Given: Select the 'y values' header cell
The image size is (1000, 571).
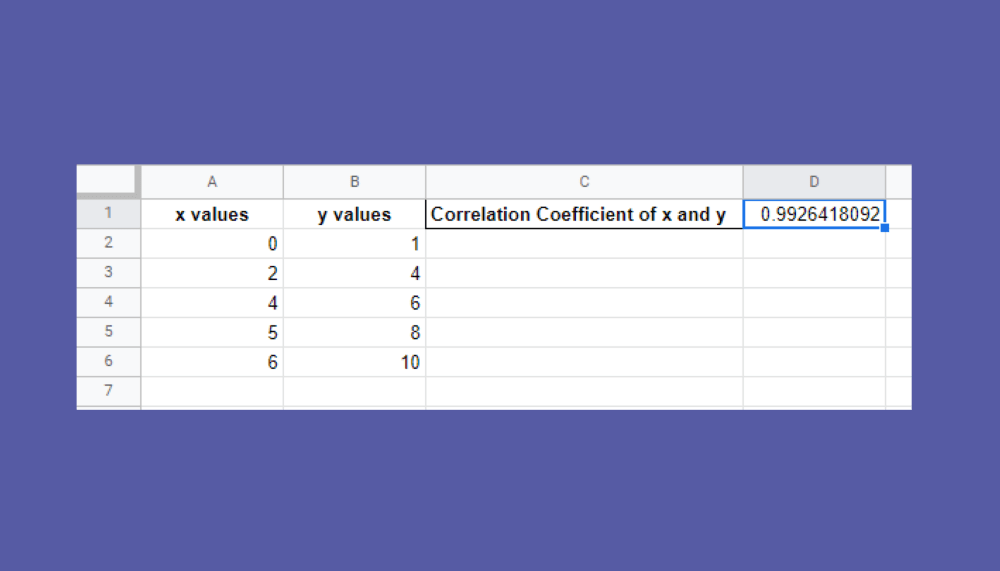Looking at the screenshot, I should 354,214.
